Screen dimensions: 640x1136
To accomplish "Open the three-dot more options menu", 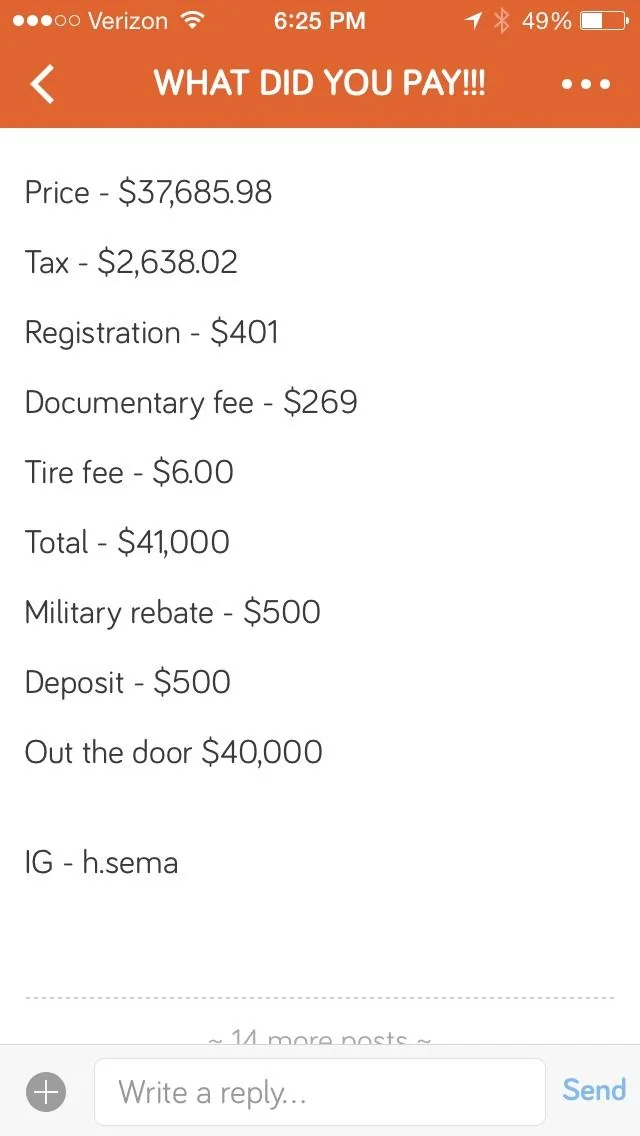I will [586, 84].
